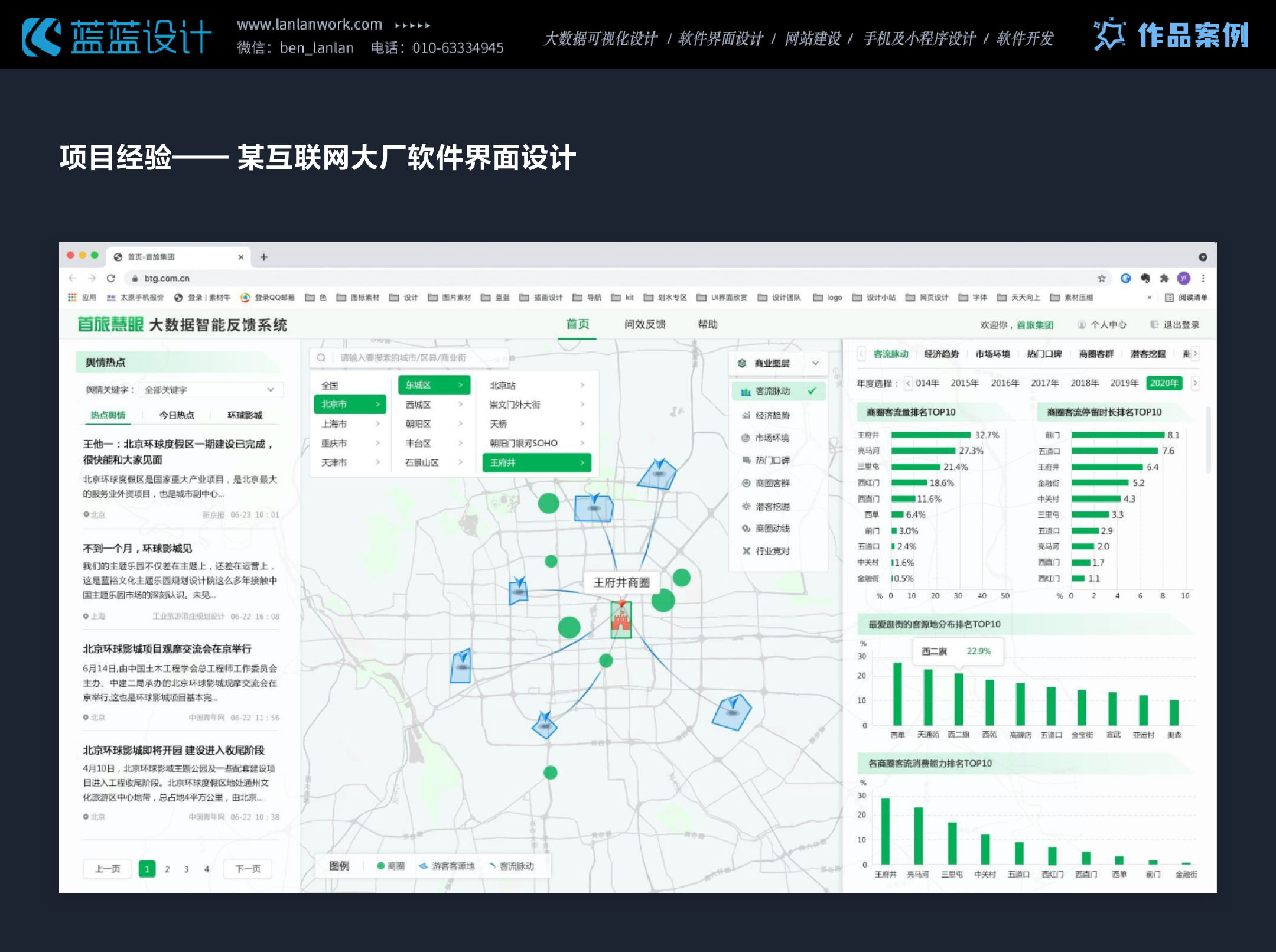Open the 今日热点 tab
1276x952 pixels.
176,415
